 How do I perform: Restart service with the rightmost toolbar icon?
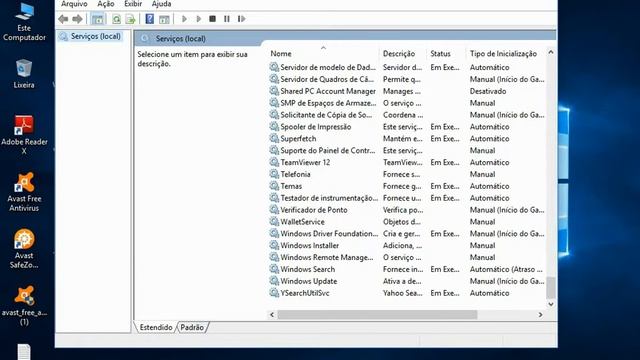[241, 19]
